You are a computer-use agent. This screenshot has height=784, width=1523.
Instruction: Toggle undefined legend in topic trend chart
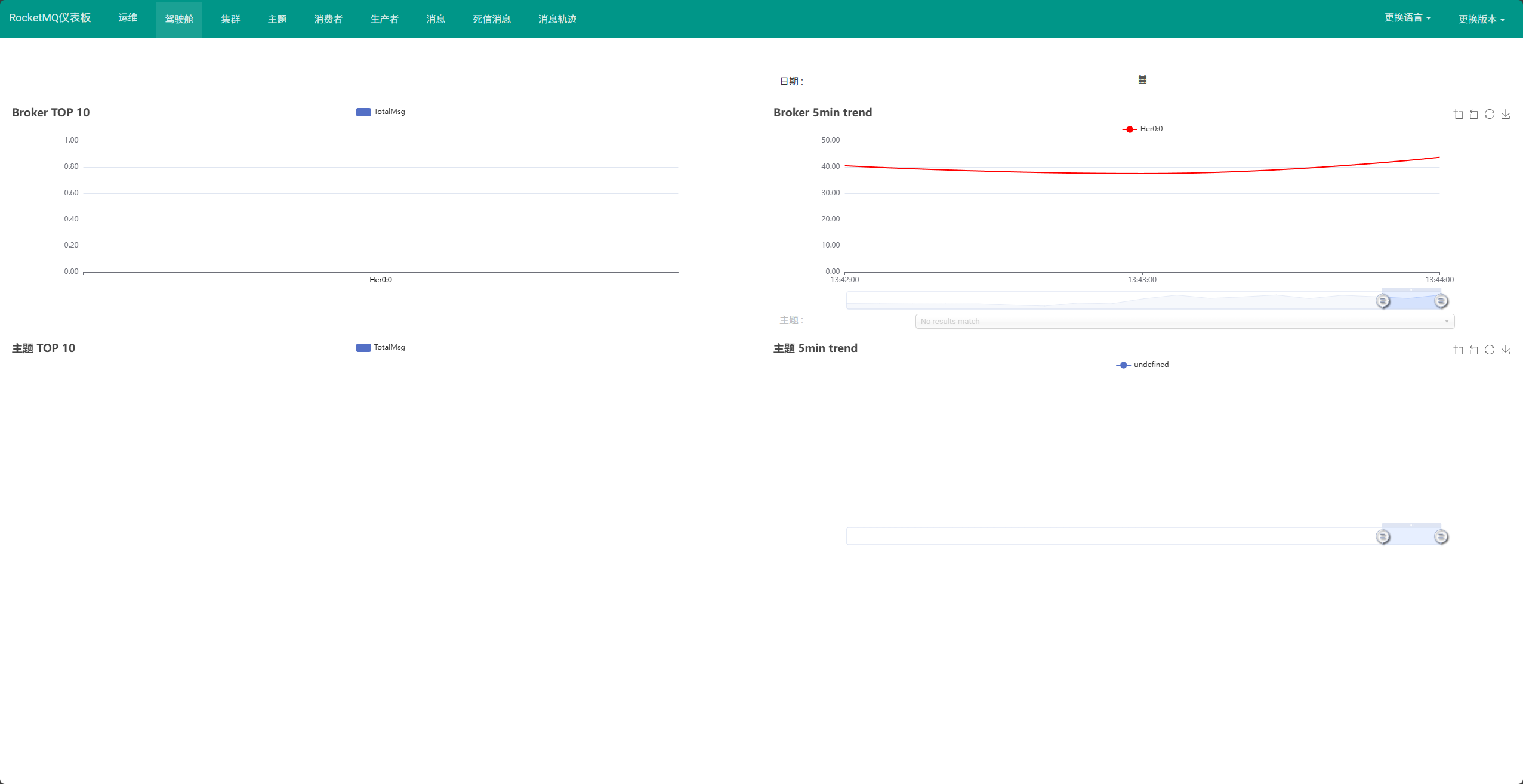[1142, 365]
